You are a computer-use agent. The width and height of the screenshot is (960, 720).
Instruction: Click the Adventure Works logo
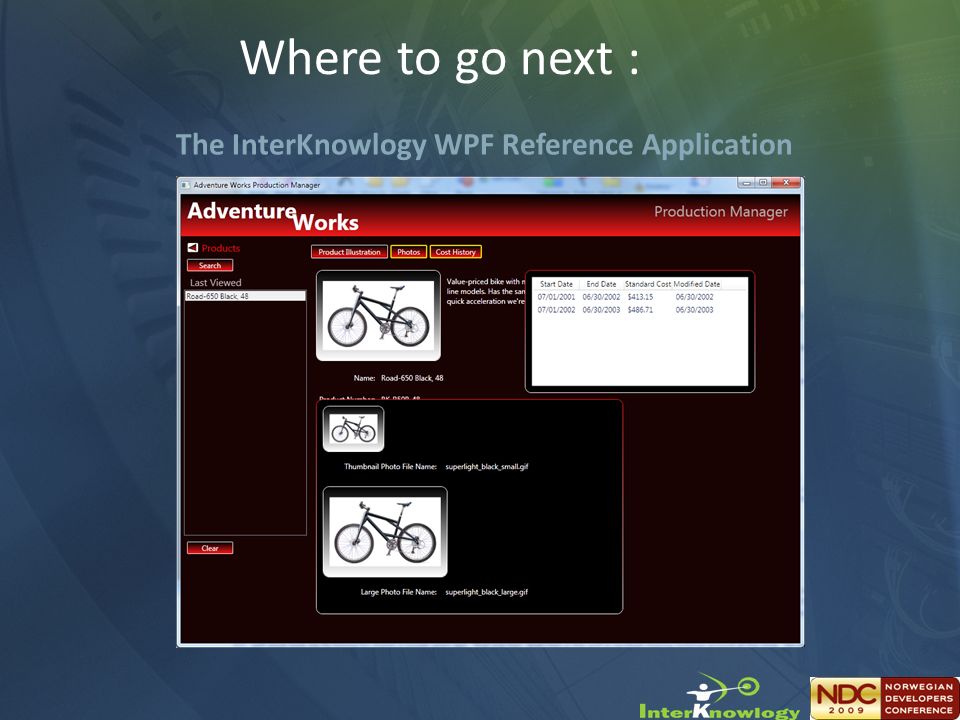click(x=272, y=216)
